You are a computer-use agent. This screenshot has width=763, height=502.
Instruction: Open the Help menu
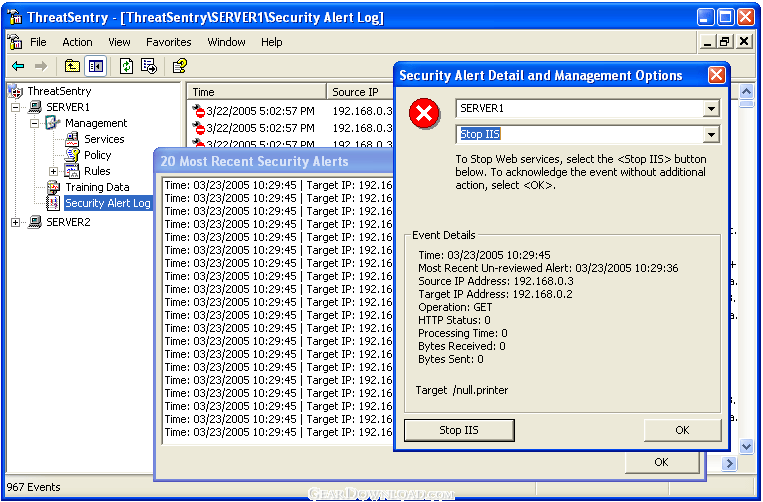tap(272, 42)
